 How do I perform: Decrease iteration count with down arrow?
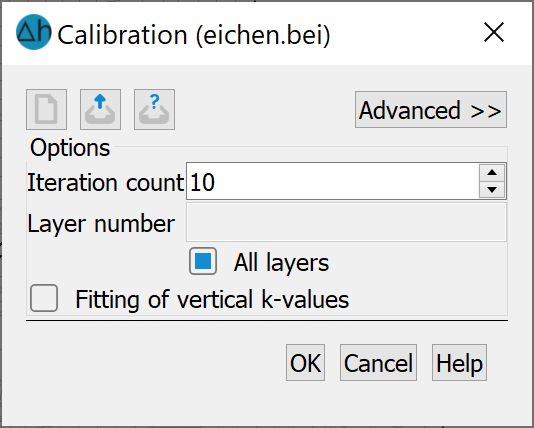coord(492,189)
